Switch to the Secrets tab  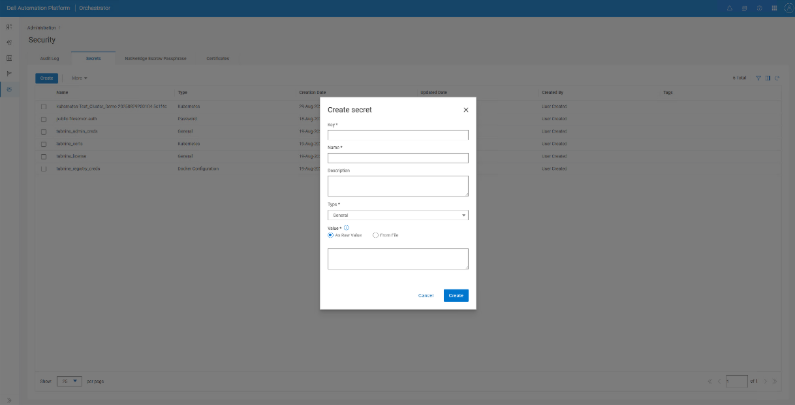point(93,59)
